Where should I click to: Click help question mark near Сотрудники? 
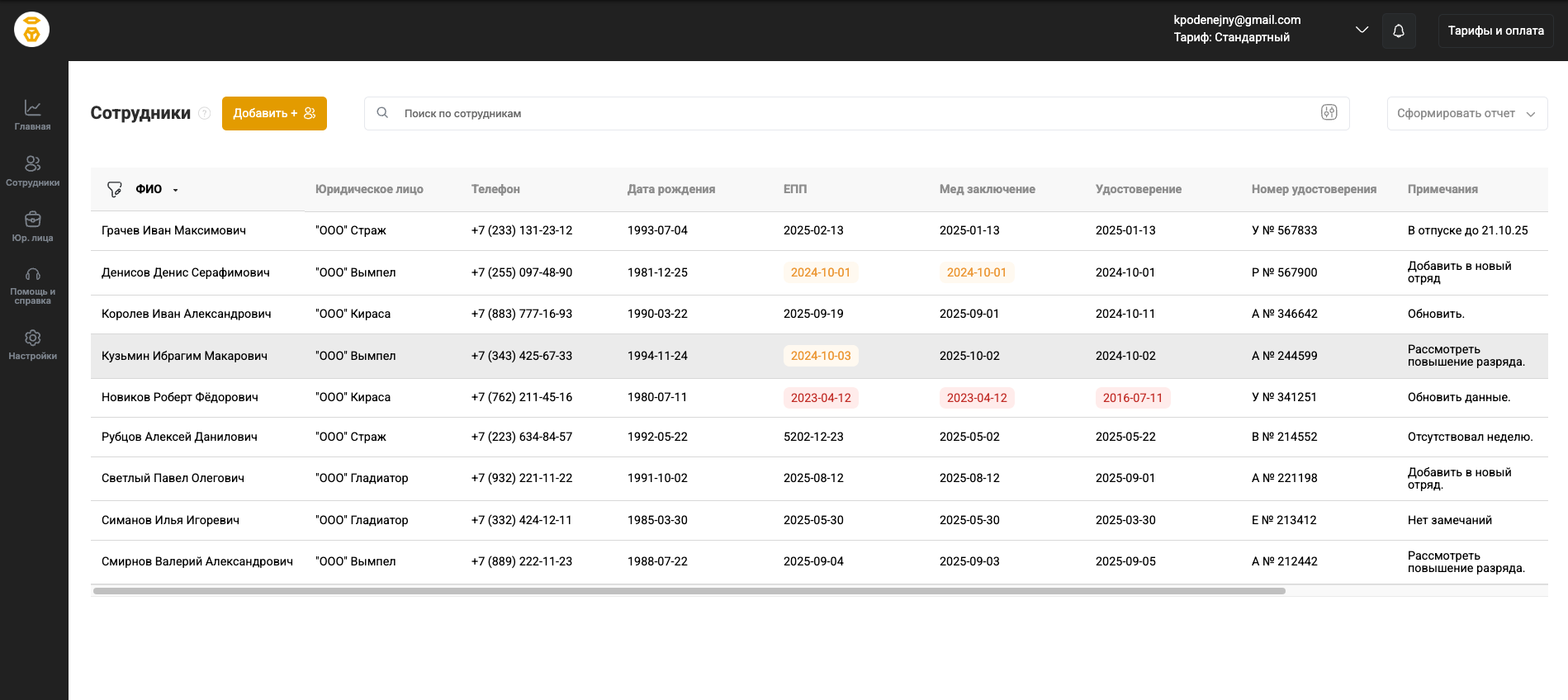[x=205, y=113]
